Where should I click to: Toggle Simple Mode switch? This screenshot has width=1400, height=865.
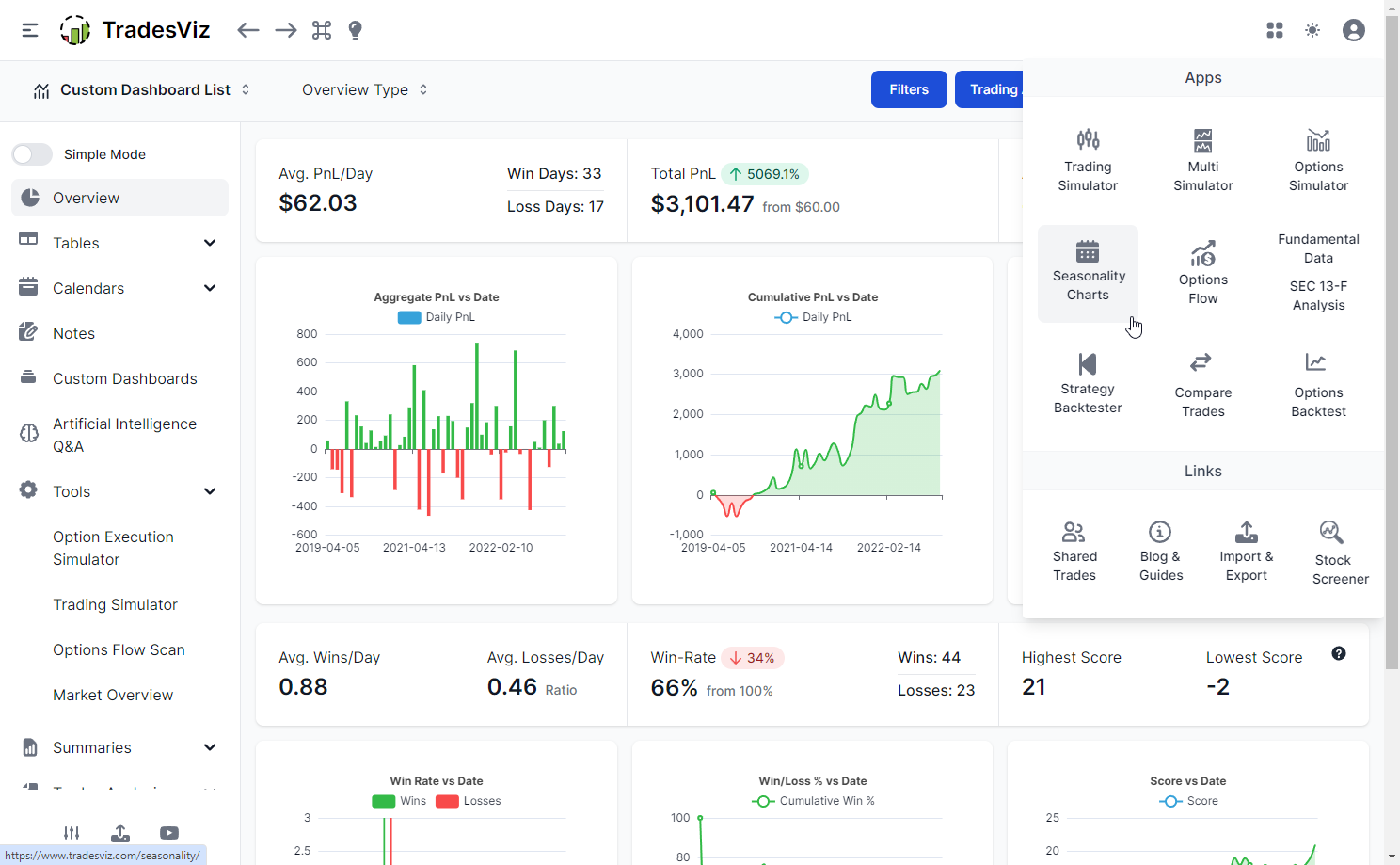pyautogui.click(x=32, y=154)
